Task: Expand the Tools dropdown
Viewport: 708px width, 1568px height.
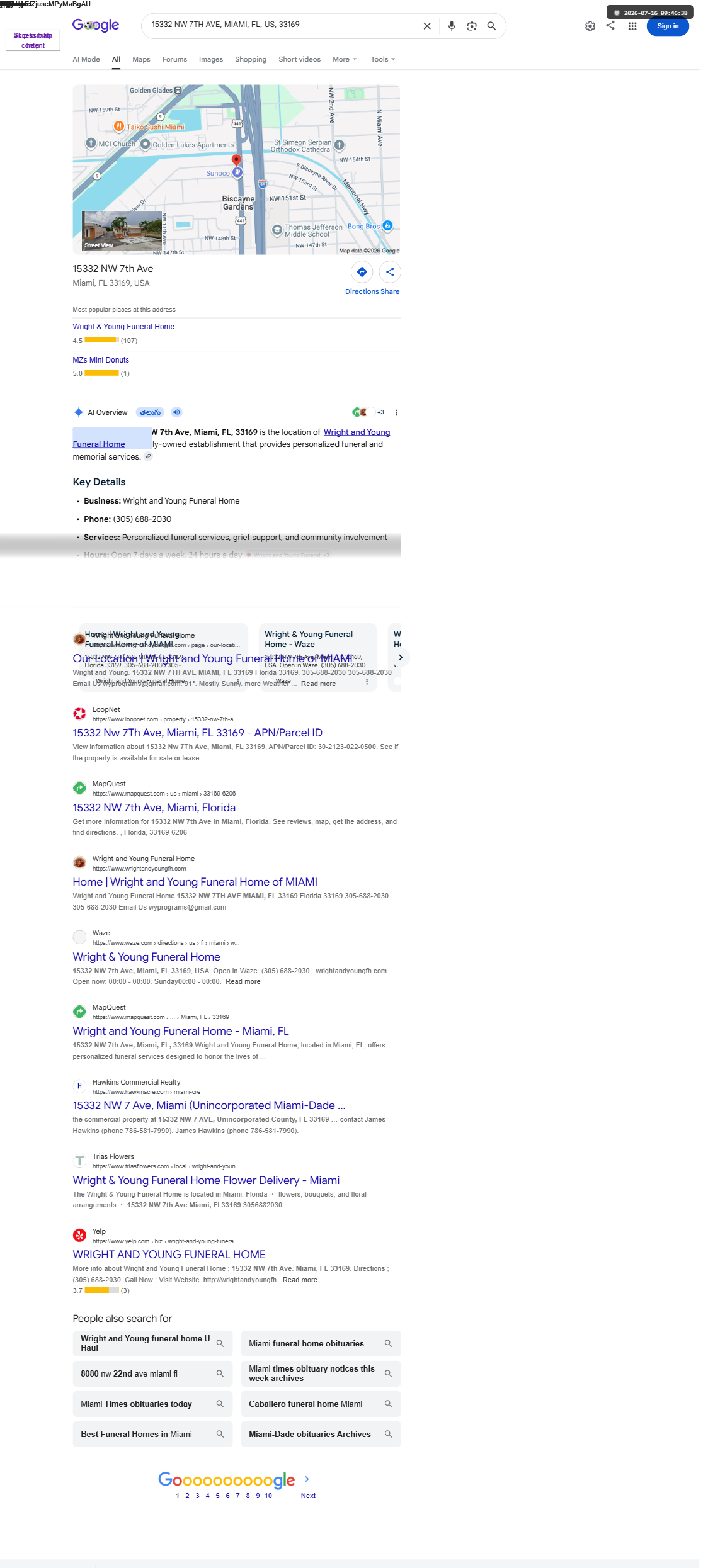Action: click(x=383, y=59)
